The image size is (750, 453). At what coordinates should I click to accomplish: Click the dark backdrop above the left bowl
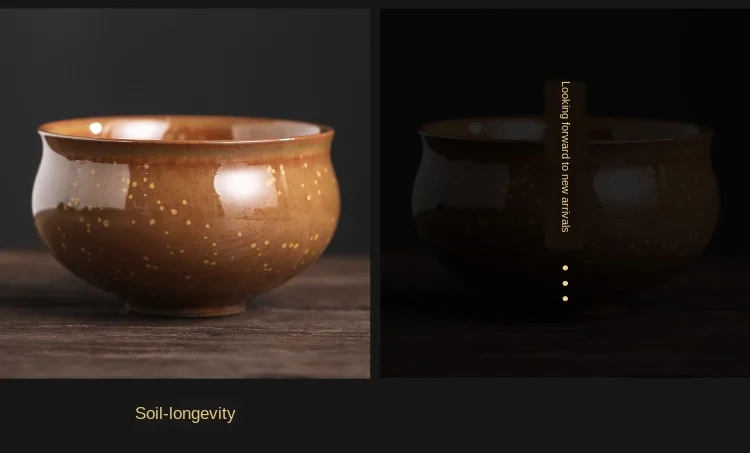[185, 60]
